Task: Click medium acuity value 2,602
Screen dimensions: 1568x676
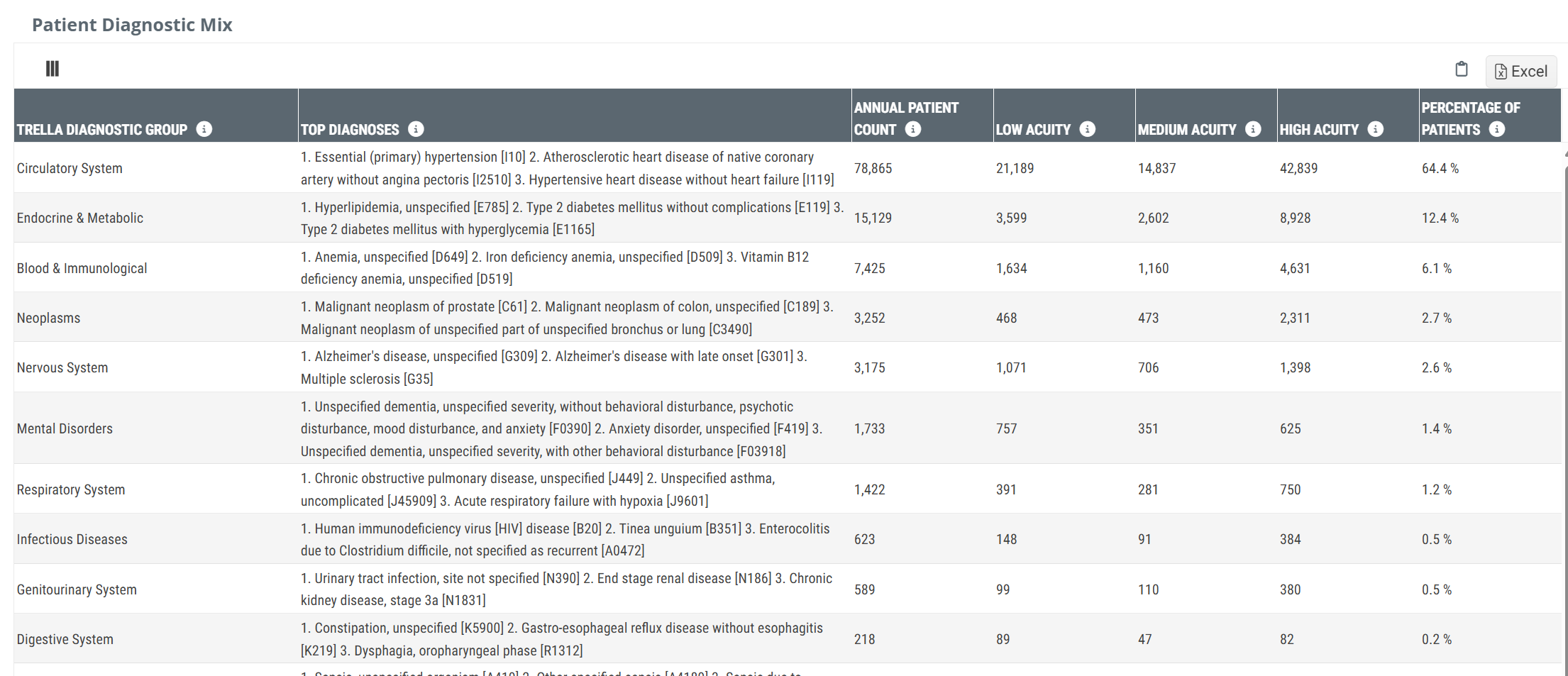Action: [x=1154, y=218]
